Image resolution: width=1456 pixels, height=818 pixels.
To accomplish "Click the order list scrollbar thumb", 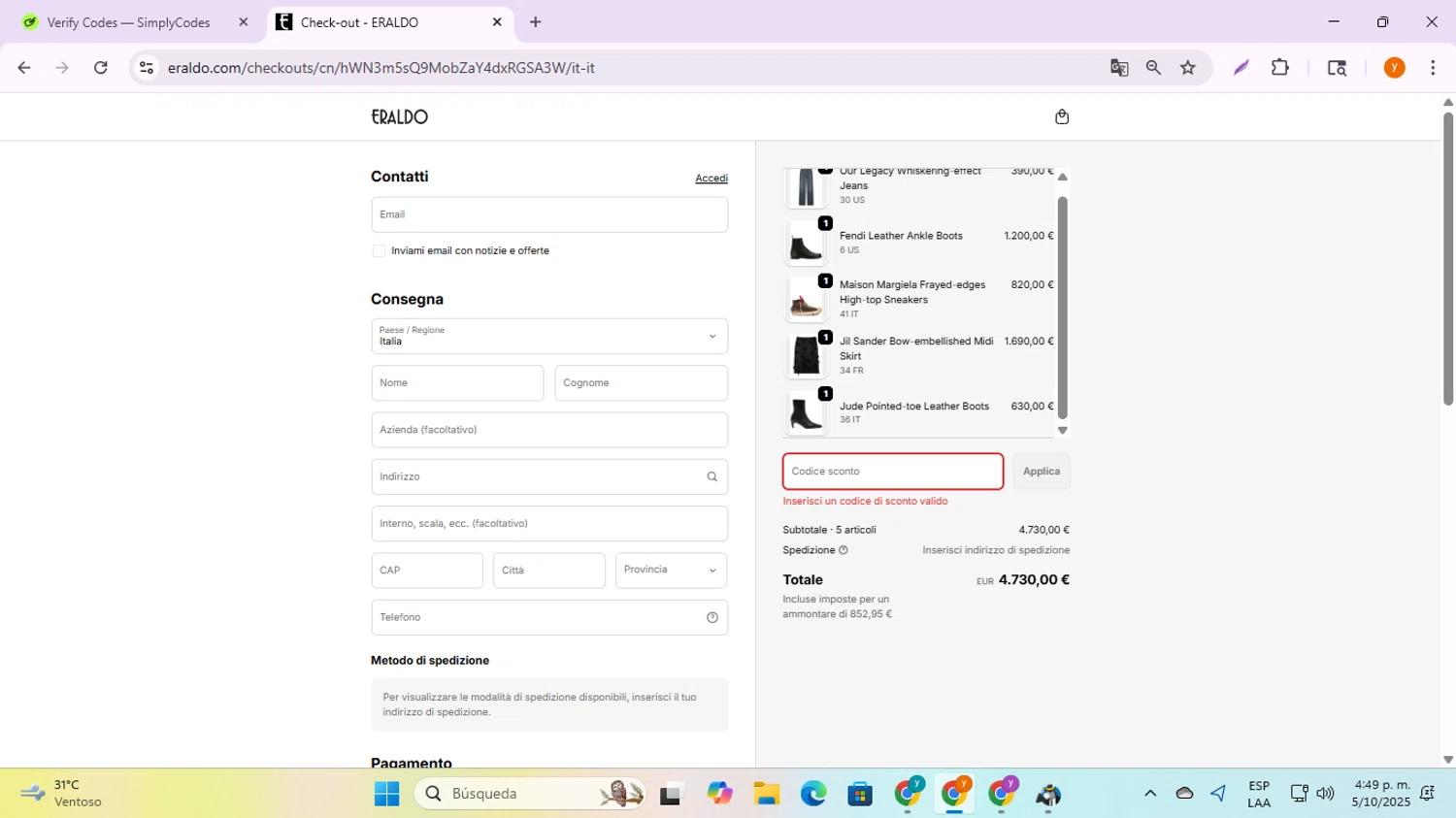I will (x=1062, y=307).
